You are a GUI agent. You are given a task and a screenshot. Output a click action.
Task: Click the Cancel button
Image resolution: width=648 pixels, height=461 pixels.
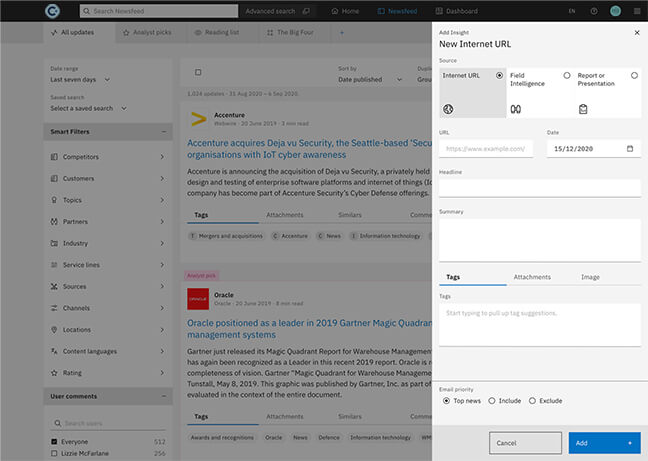(525, 443)
